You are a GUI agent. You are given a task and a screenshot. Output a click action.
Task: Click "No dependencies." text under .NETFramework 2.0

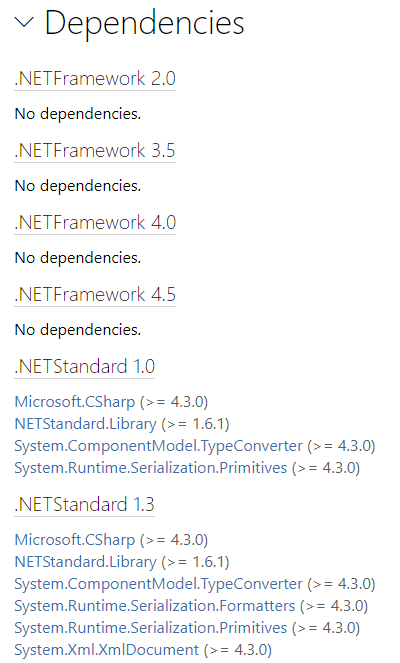pyautogui.click(x=78, y=114)
